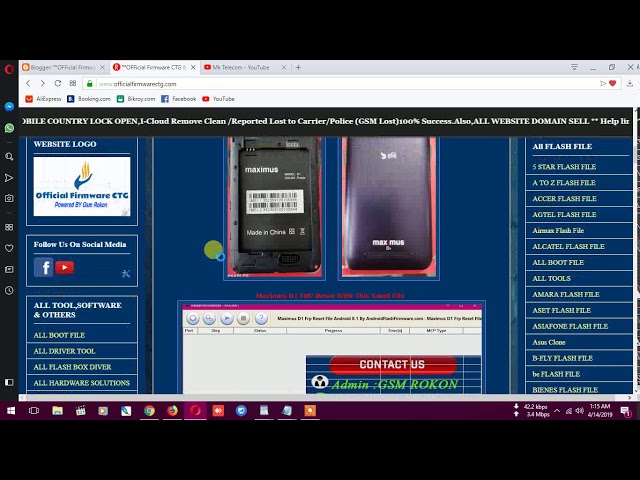Screen dimensions: 640x480
Task: Open AliExpress bookmark
Action: [x=43, y=99]
